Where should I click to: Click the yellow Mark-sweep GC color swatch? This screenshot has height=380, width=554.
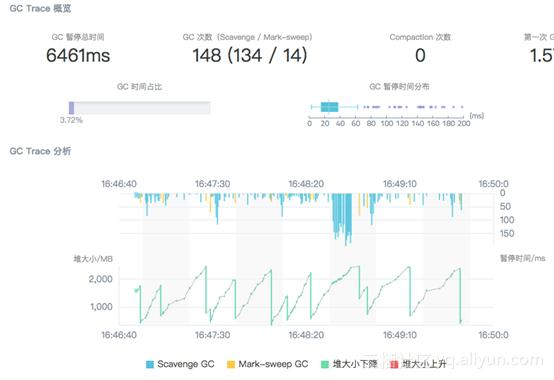(x=231, y=364)
